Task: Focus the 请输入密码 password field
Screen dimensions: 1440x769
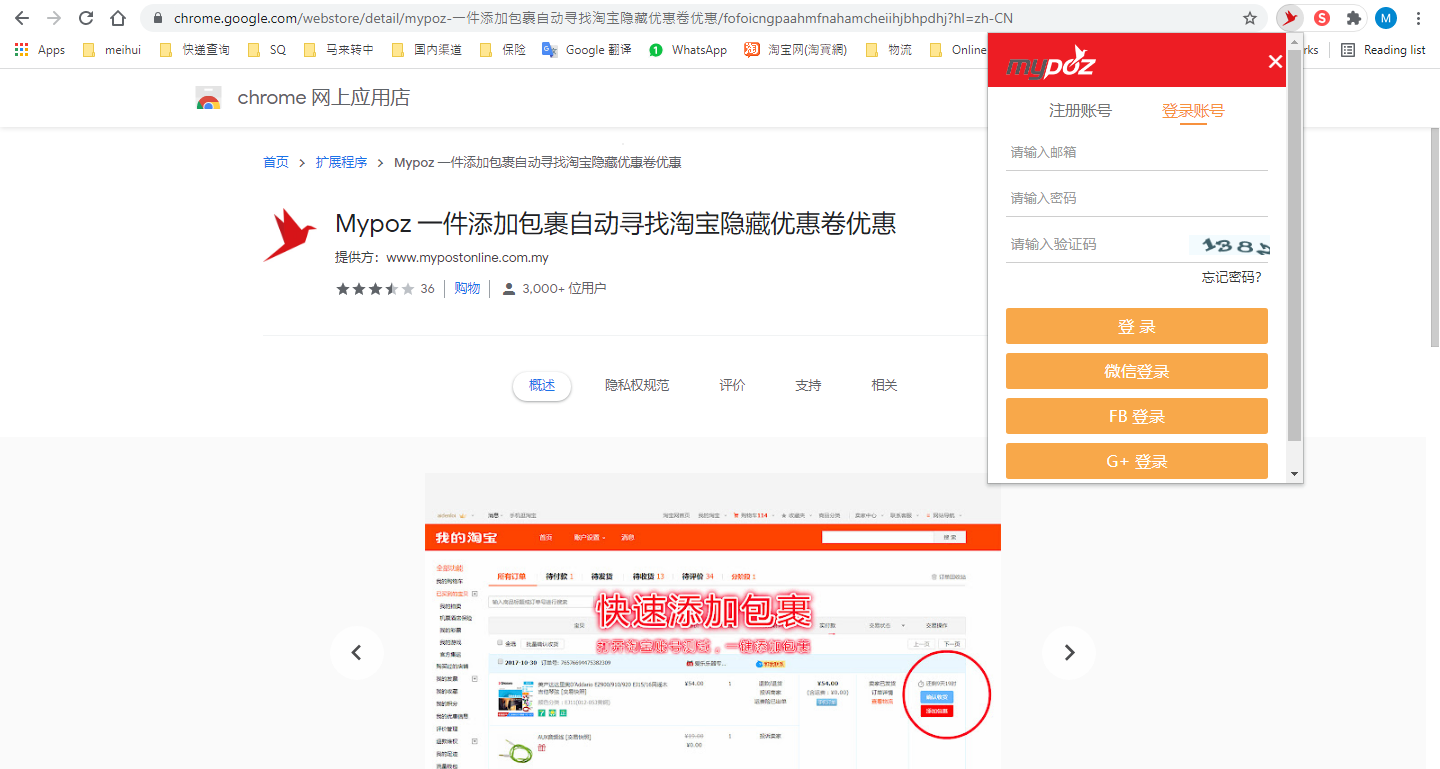Action: [x=1137, y=199]
